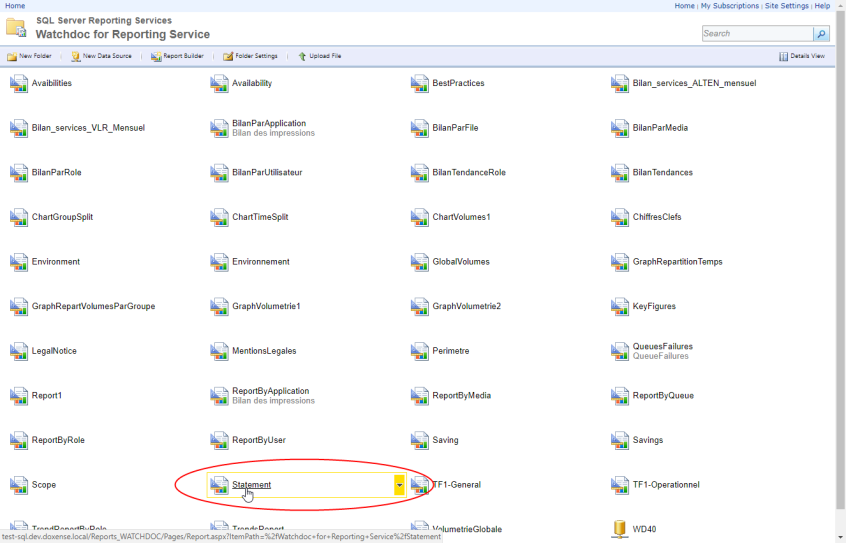Click the report icon beside Saving
Screen dimensions: 846x543
pos(420,440)
